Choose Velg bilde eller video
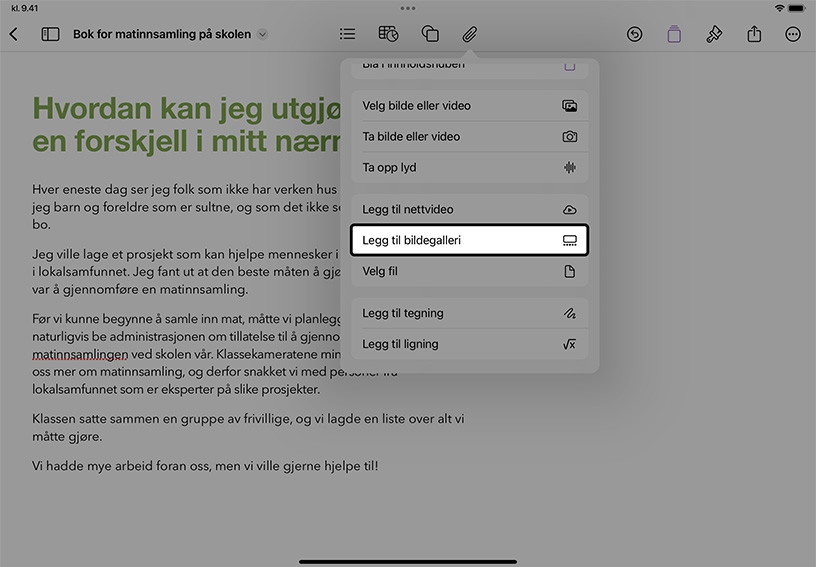 470,106
